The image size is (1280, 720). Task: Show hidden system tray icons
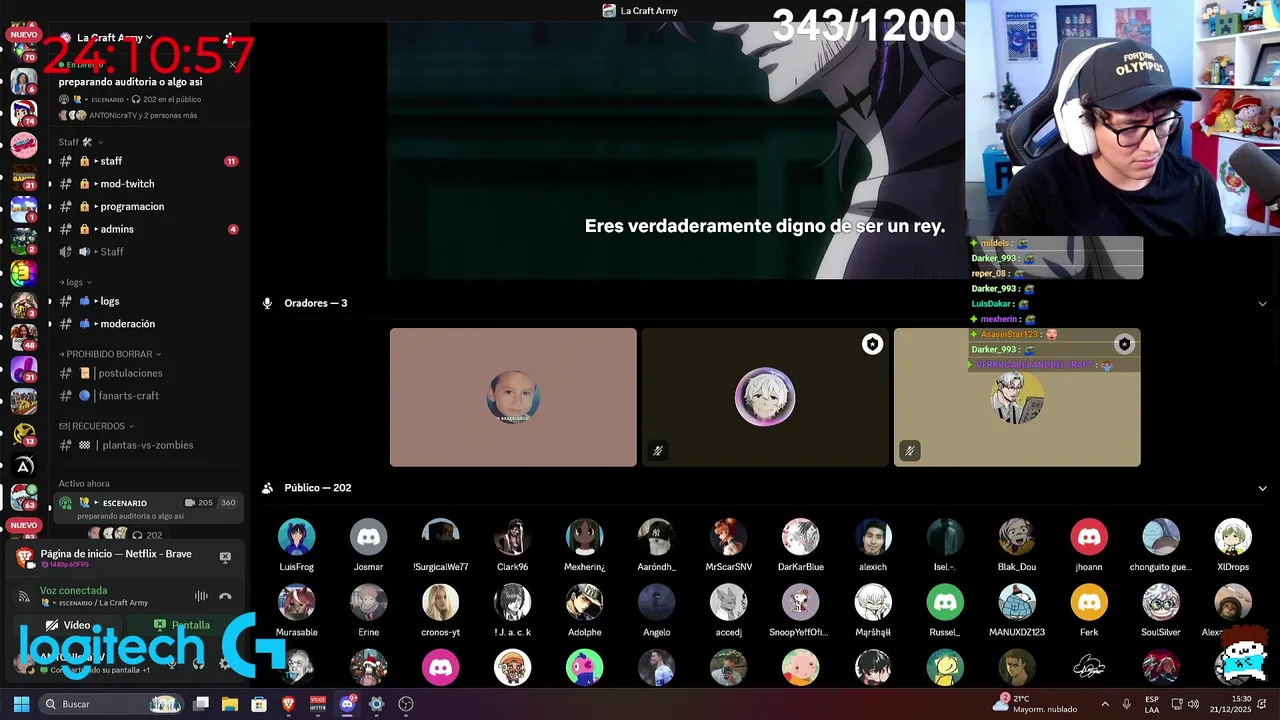[x=1105, y=704]
